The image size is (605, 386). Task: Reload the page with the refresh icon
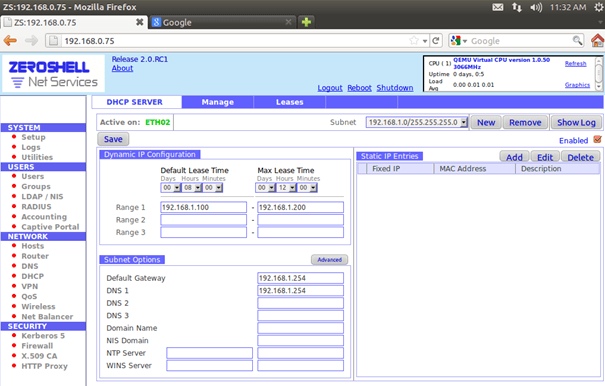436,41
